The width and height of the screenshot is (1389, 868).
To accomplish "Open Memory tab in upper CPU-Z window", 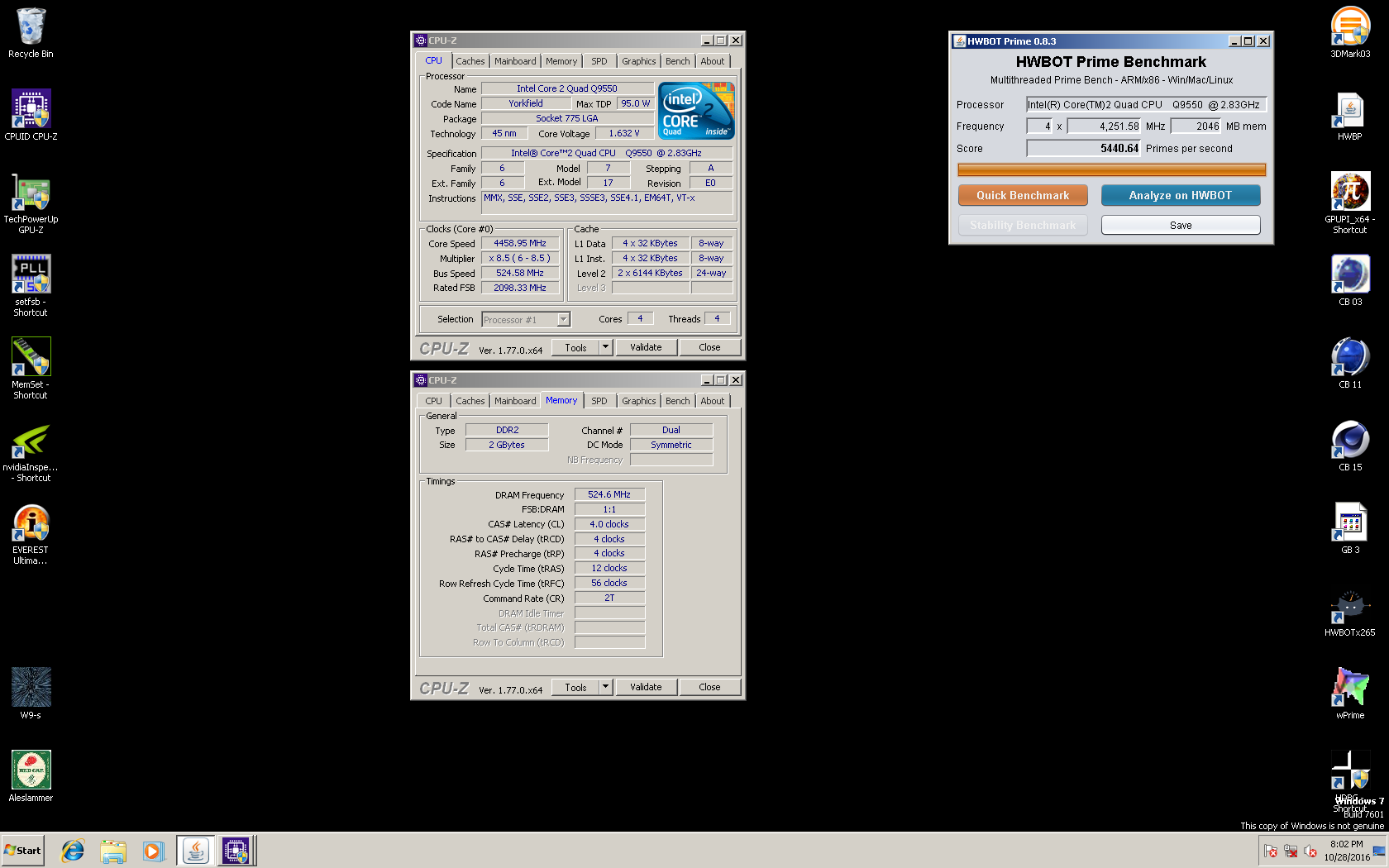I will pyautogui.click(x=561, y=61).
